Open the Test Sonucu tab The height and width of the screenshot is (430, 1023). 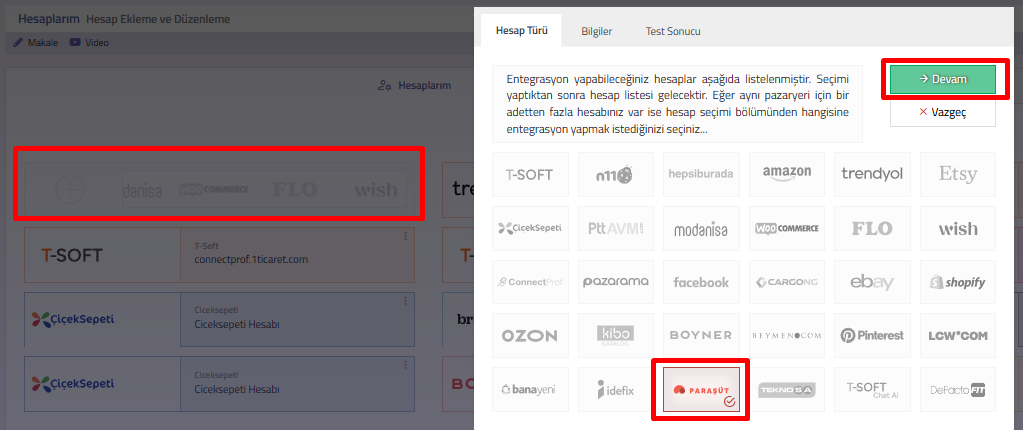coord(673,31)
